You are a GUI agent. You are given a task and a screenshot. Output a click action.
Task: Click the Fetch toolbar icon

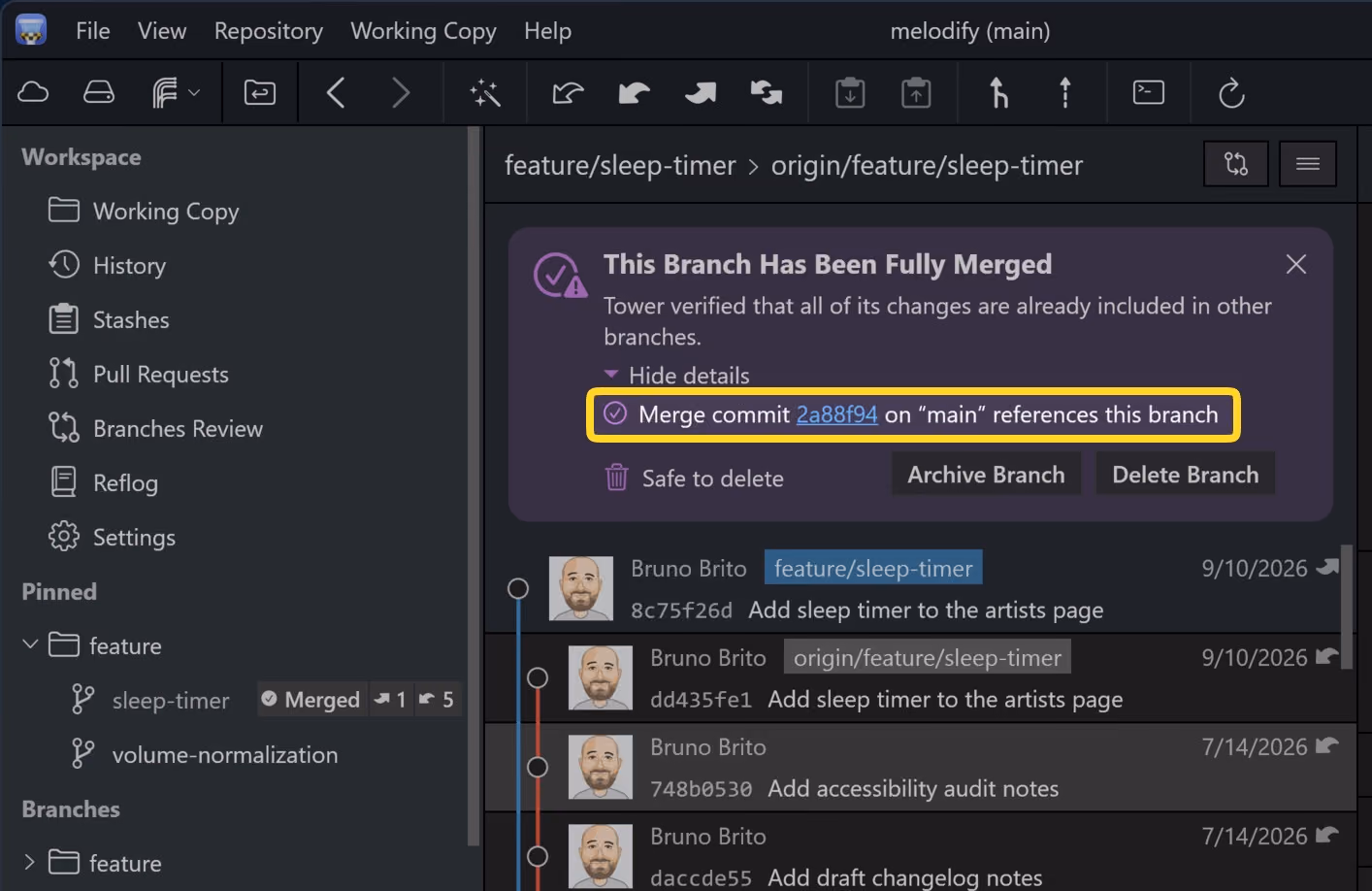[x=569, y=93]
